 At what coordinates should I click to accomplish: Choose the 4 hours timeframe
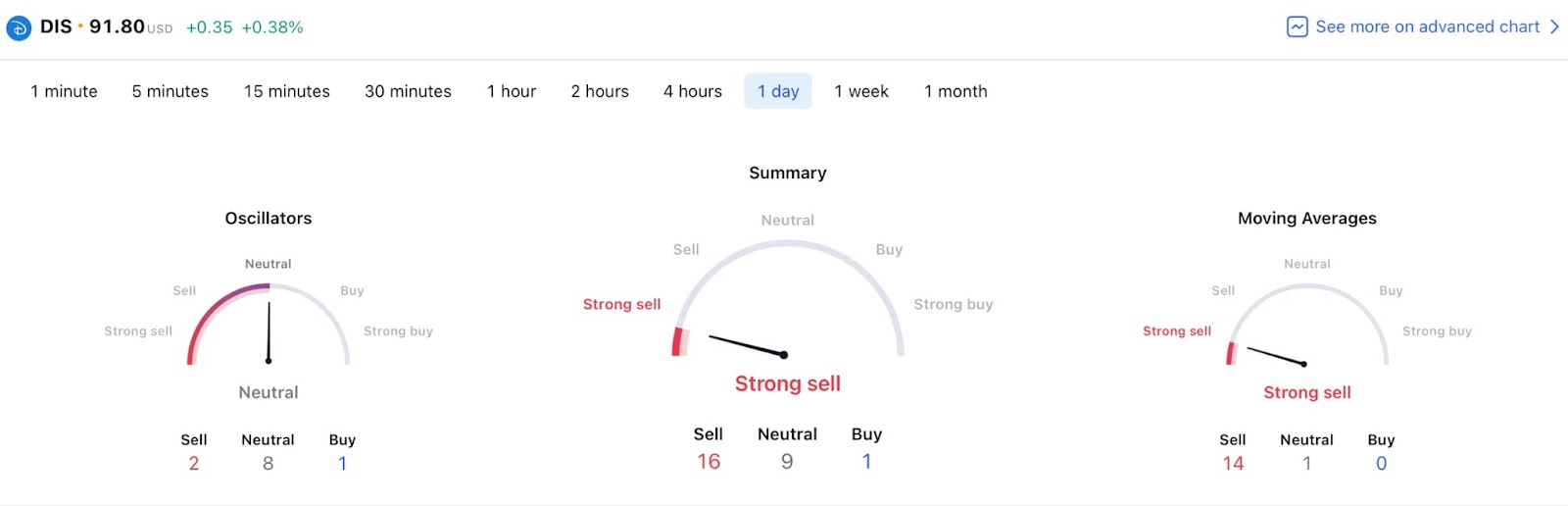click(693, 91)
